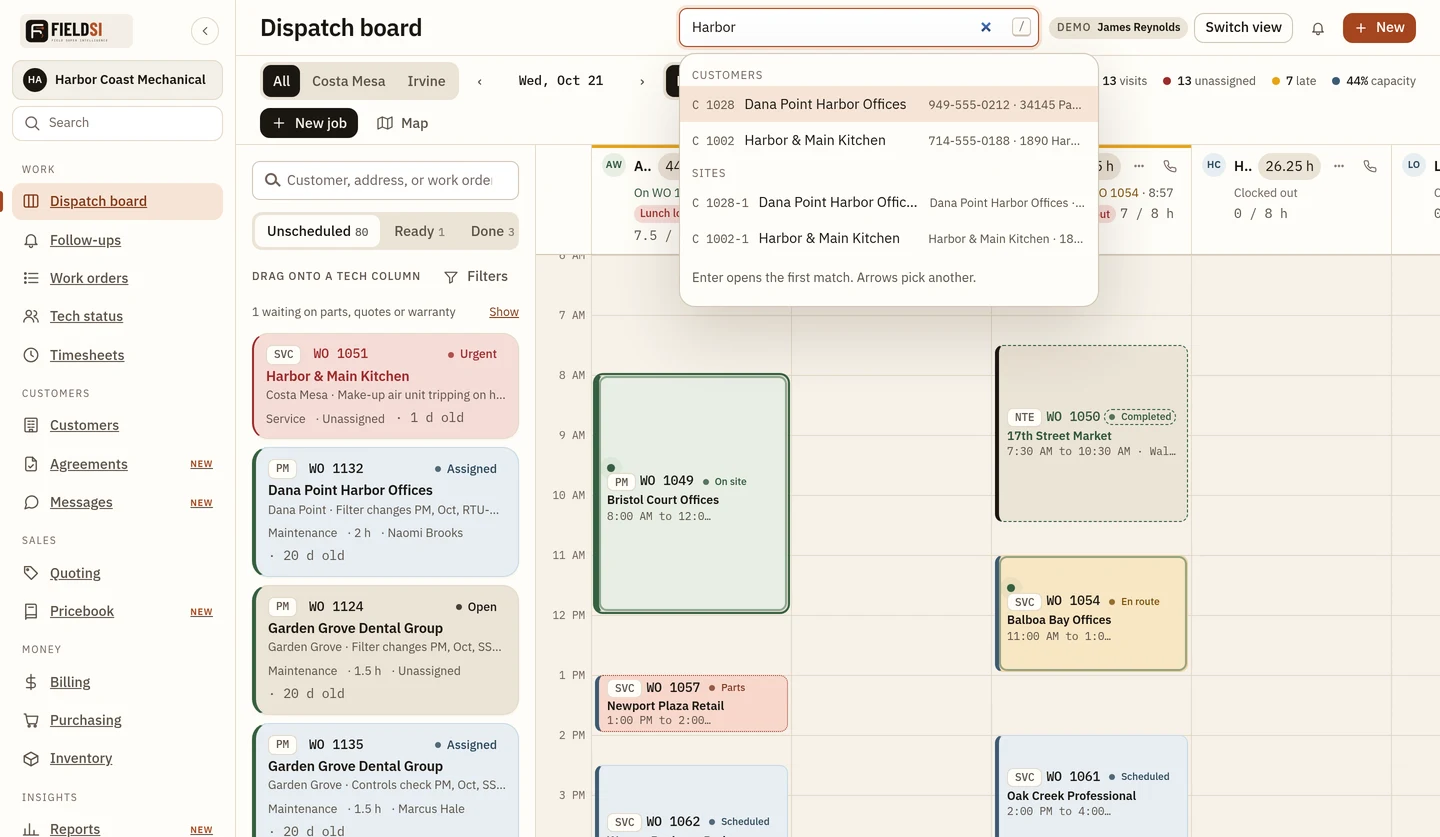Open the Customers page from the sidebar navigation
Viewport: 1440px width, 837px height.
[84, 425]
